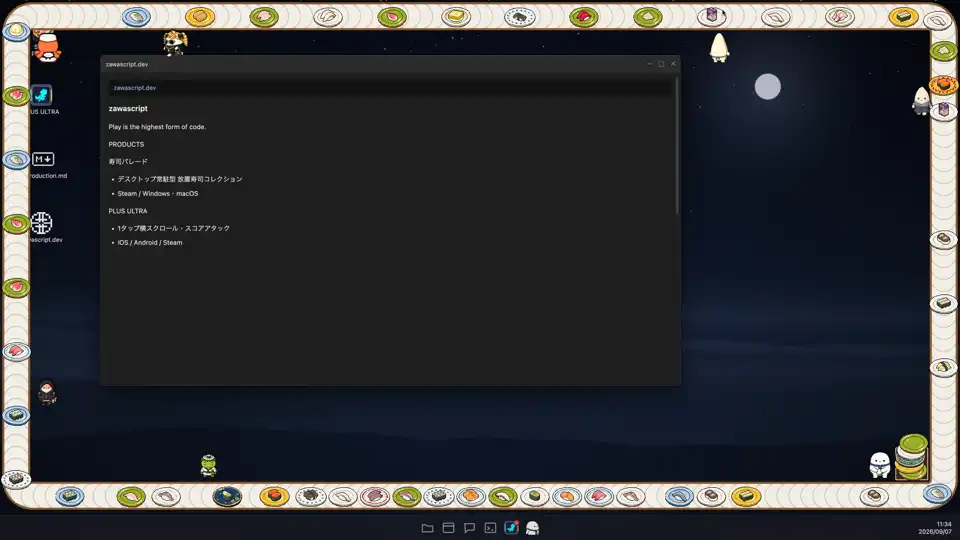Click the 寿司パレード product title

point(128,162)
